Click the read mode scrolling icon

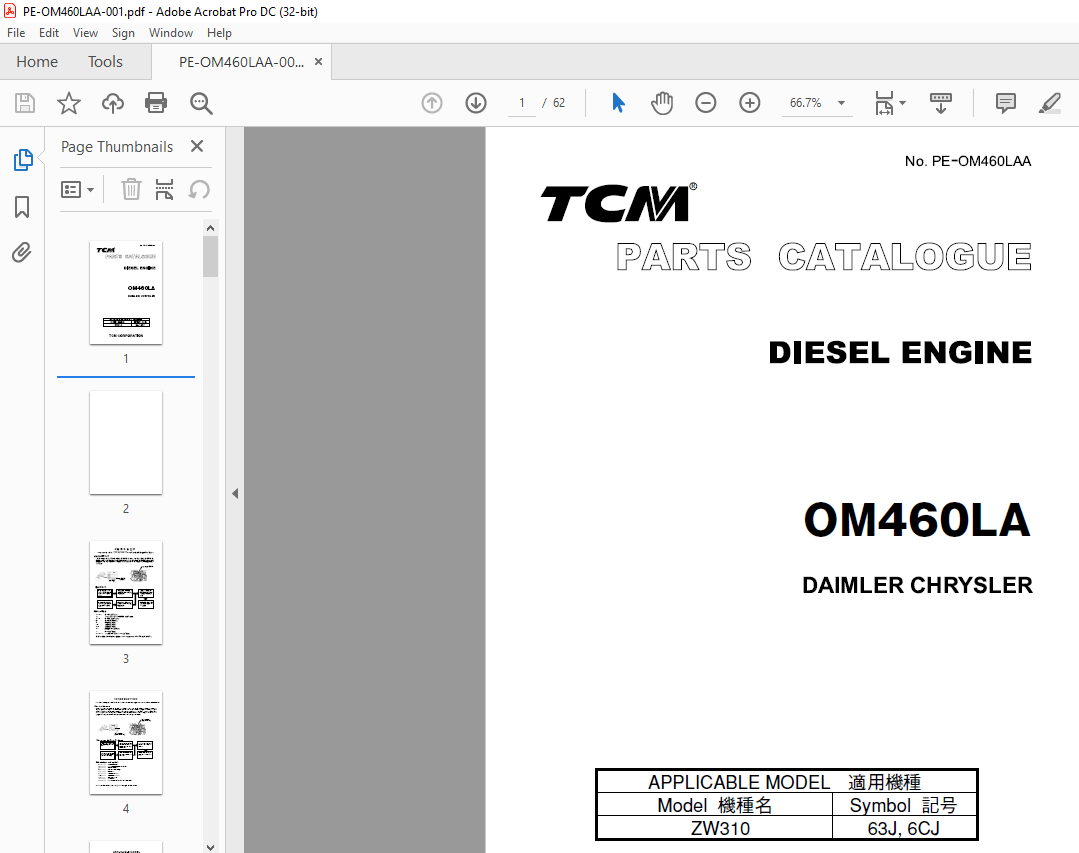click(941, 103)
